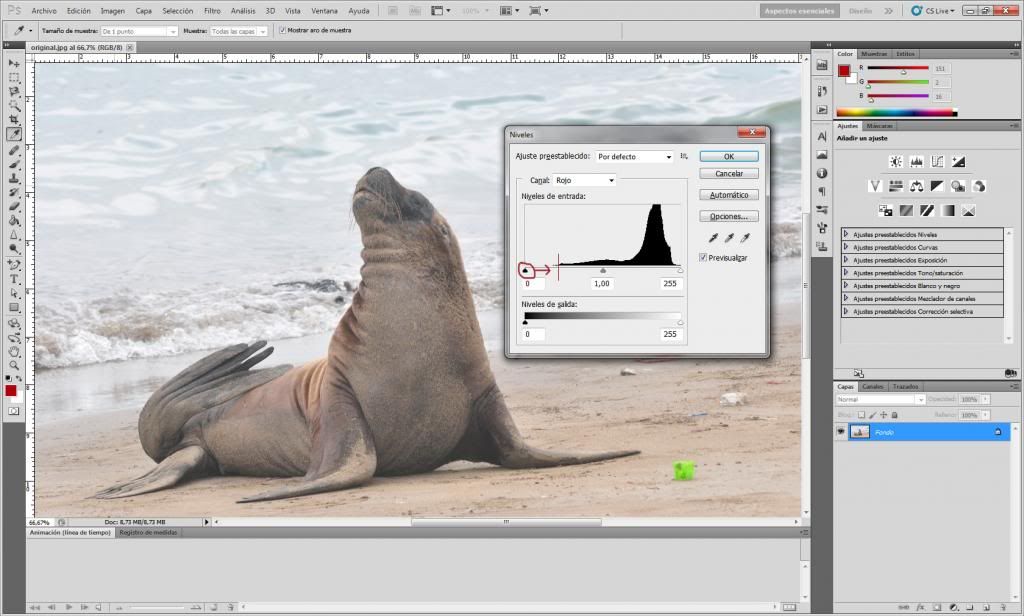Viewport: 1024px width, 616px height.
Task: Add a Gradient Map adjustment
Action: pos(948,210)
